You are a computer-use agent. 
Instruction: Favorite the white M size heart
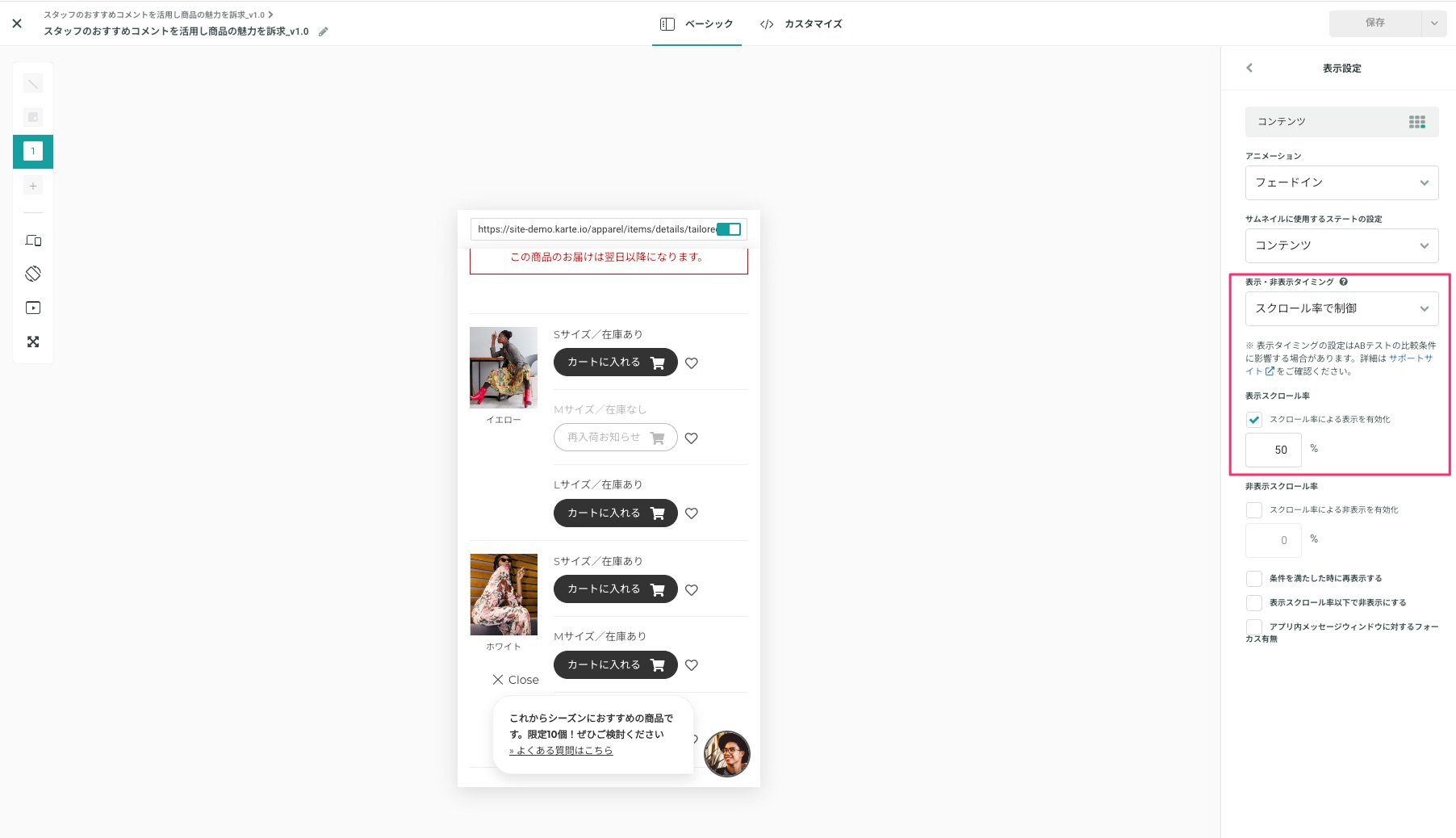692,665
